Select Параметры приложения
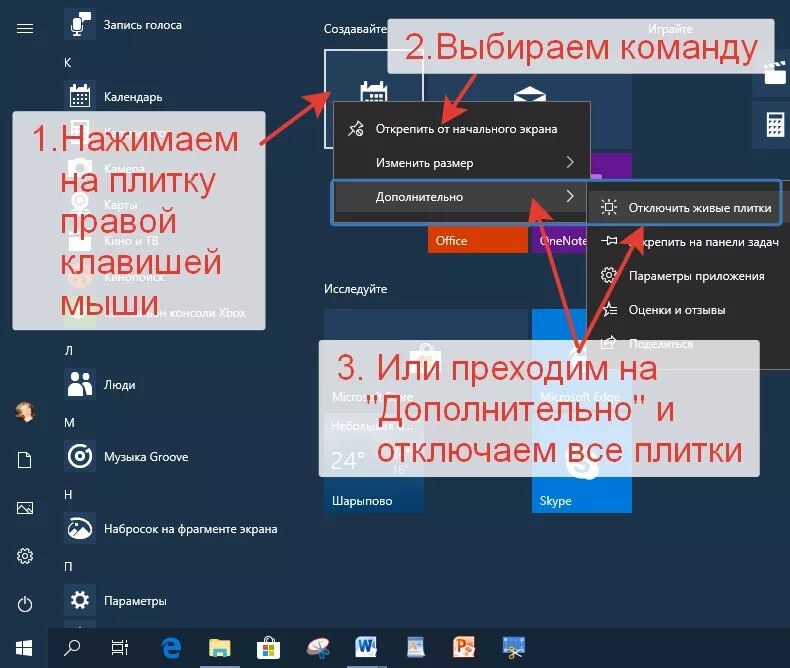This screenshot has height=668, width=790. tap(688, 276)
